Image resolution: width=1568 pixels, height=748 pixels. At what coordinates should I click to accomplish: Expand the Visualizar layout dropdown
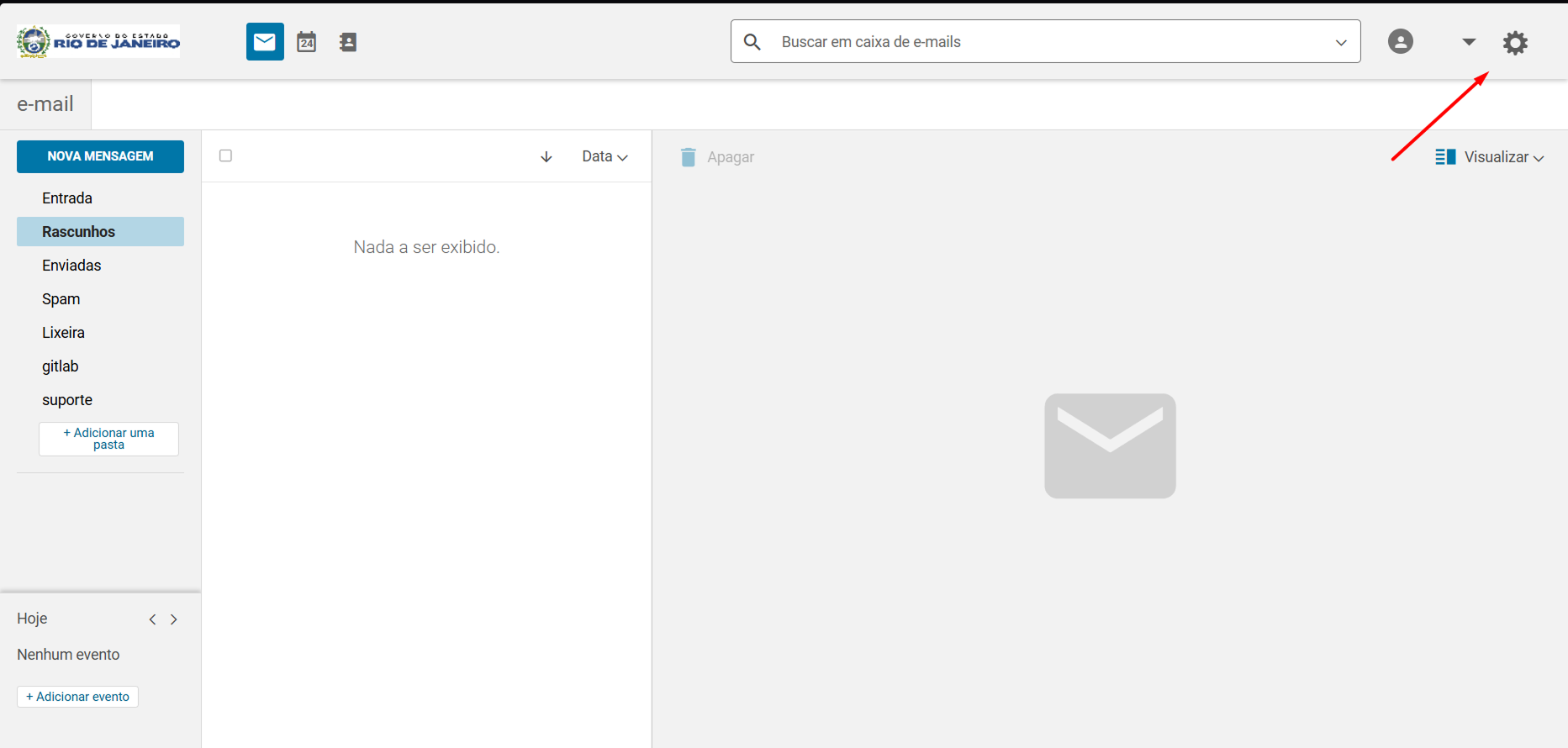point(1490,157)
